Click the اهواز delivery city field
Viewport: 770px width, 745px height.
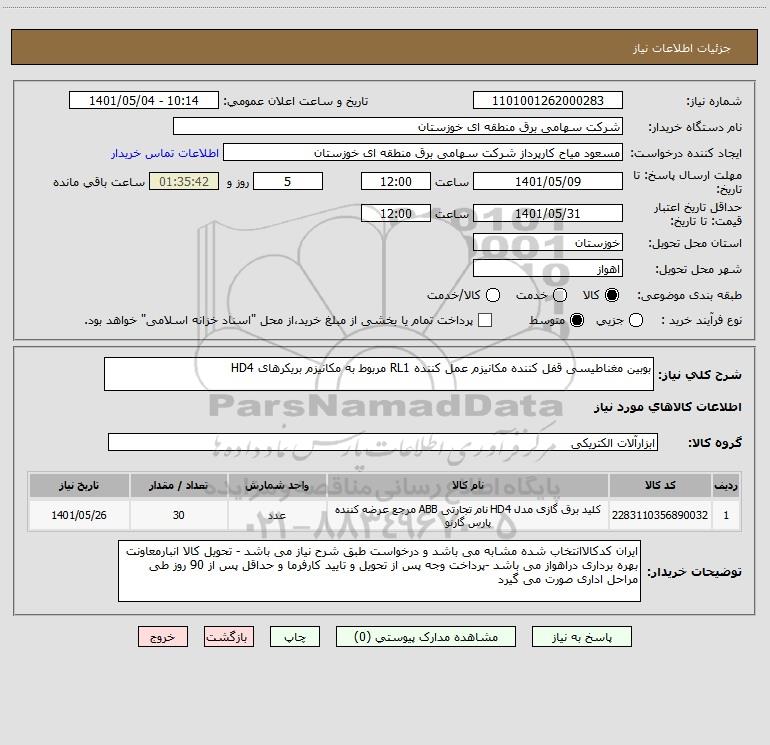[x=548, y=269]
